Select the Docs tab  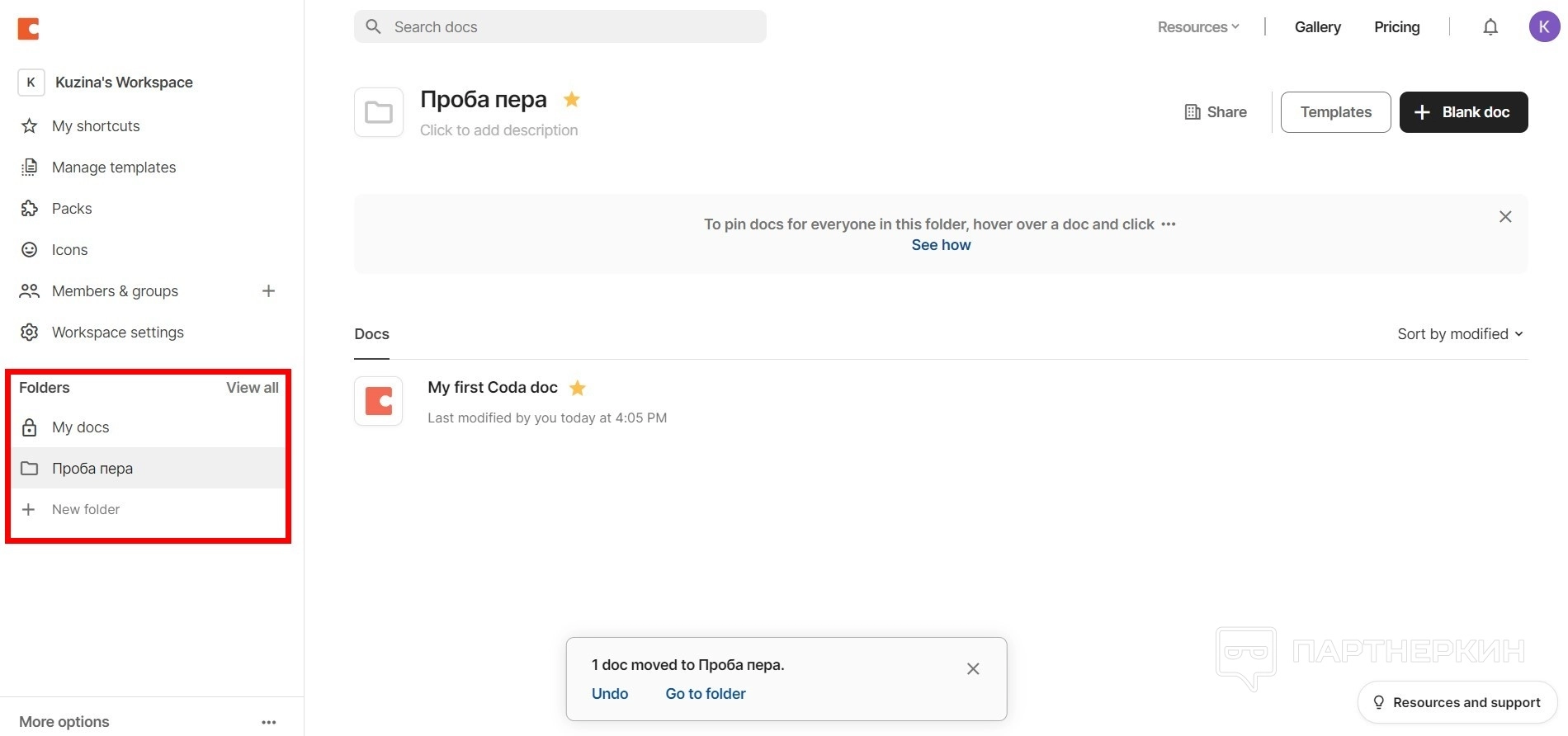pos(371,334)
